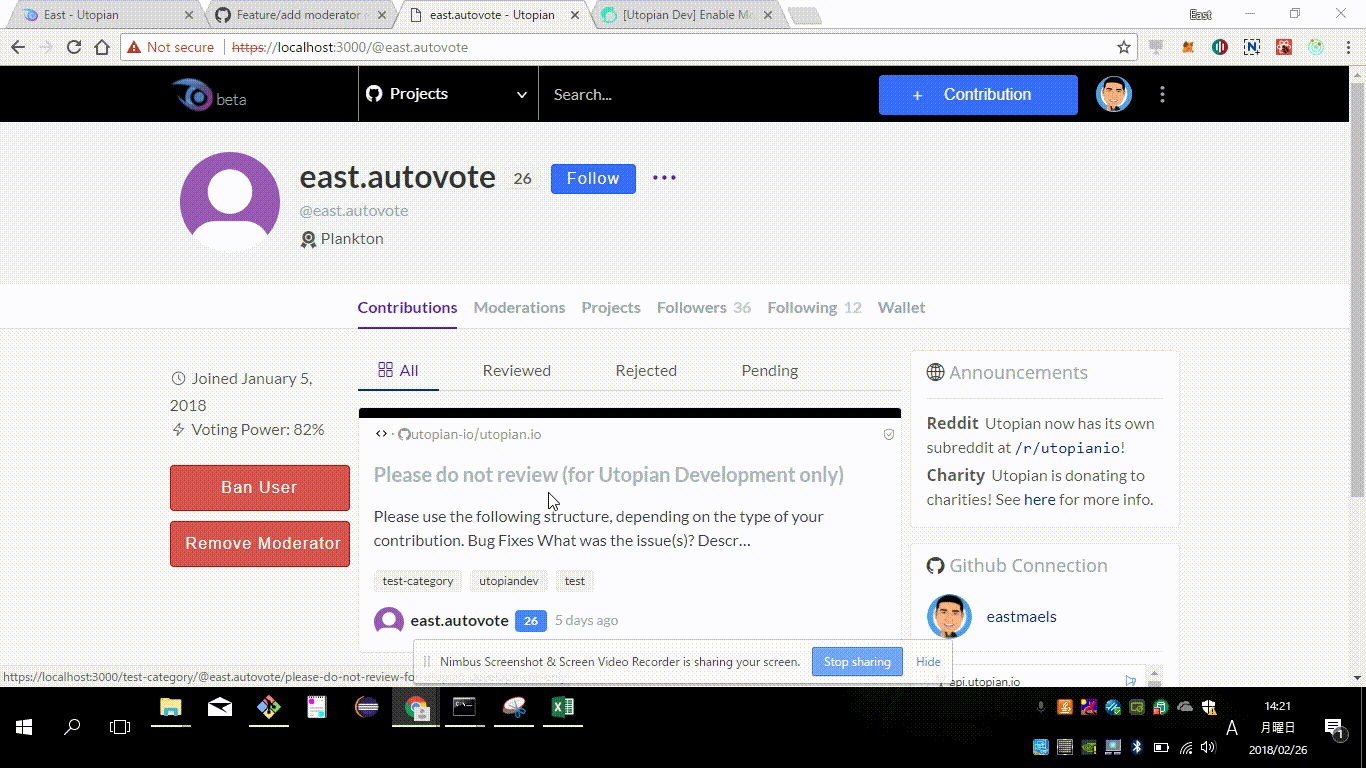1366x768 pixels.
Task: Click the post author avatar next to east.autovote
Action: (x=389, y=621)
